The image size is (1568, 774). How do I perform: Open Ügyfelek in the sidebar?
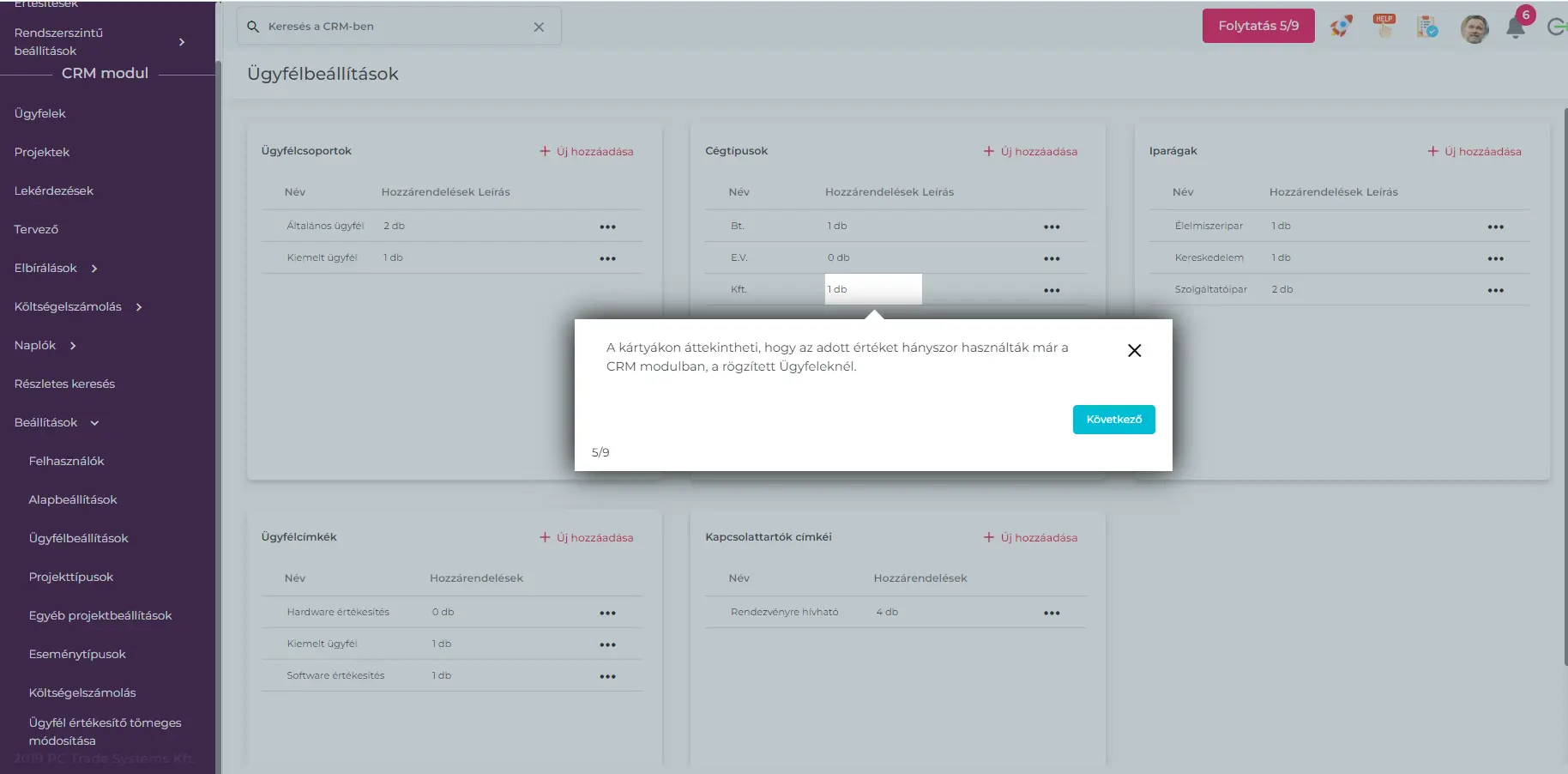(40, 113)
